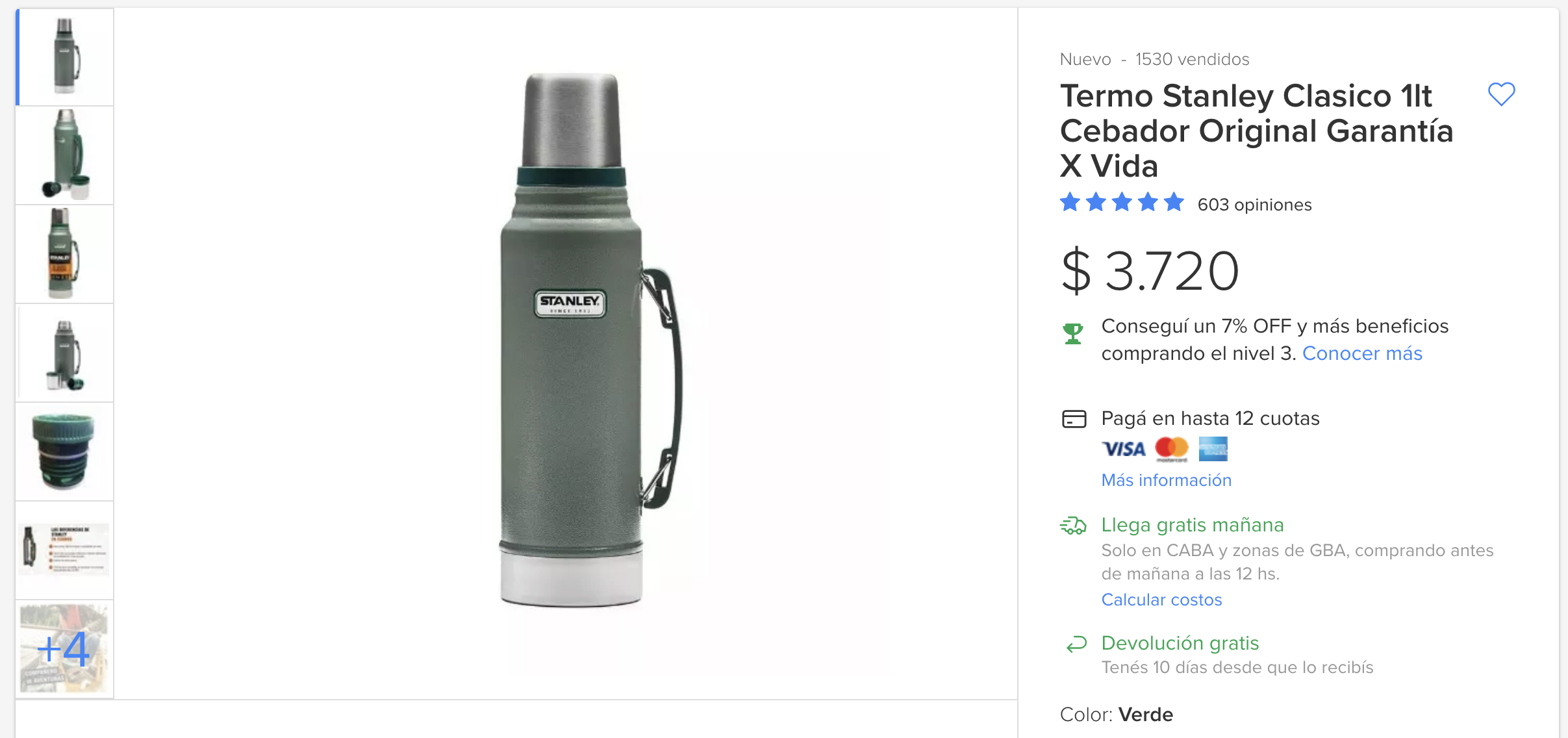This screenshot has width=1568, height=738.
Task: Select thumbnail showing thermos with open cups
Action: [x=65, y=155]
